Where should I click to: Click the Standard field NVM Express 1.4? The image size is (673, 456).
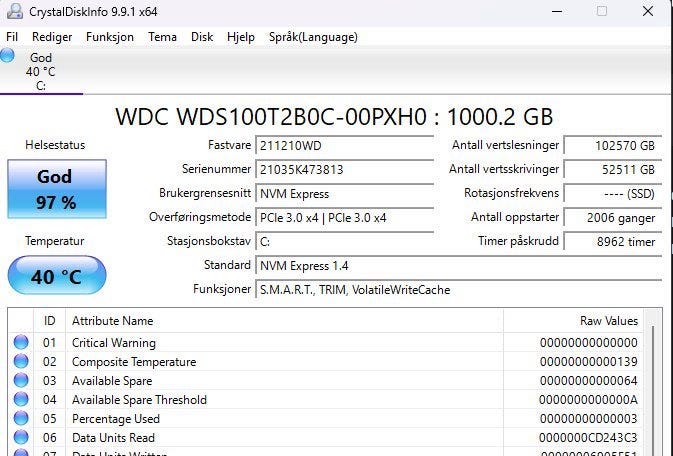click(459, 266)
